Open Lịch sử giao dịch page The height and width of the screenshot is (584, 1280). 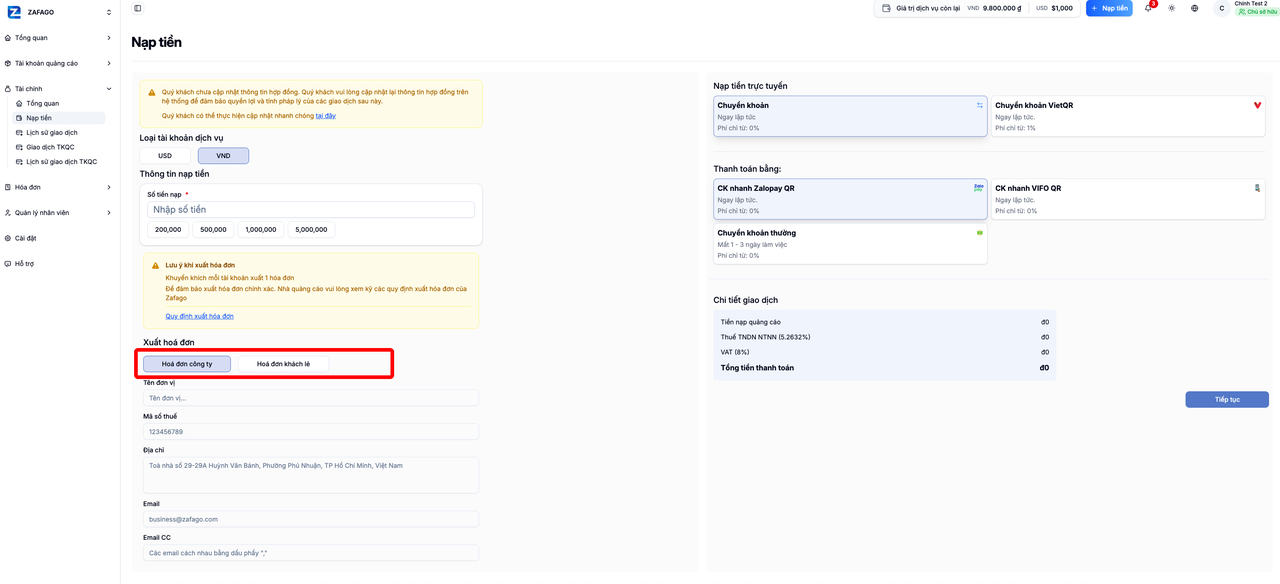[58, 133]
